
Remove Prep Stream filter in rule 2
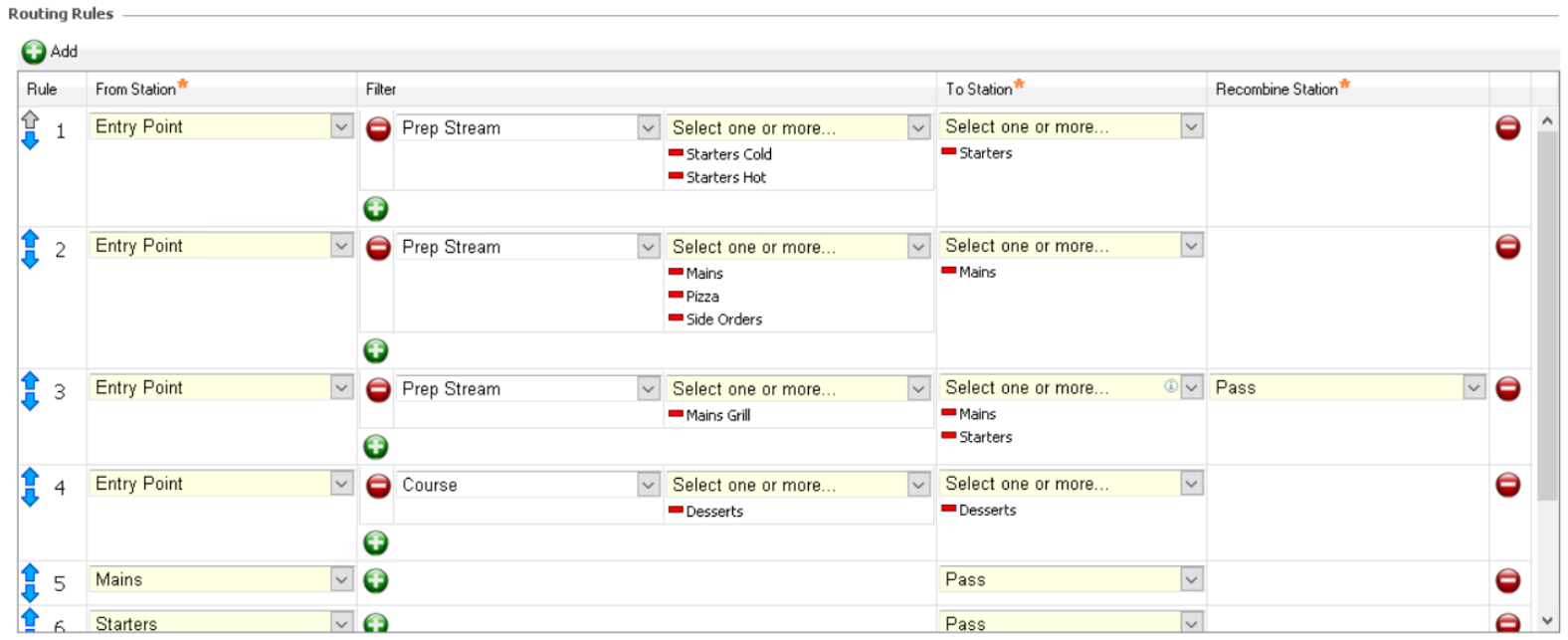tap(378, 247)
